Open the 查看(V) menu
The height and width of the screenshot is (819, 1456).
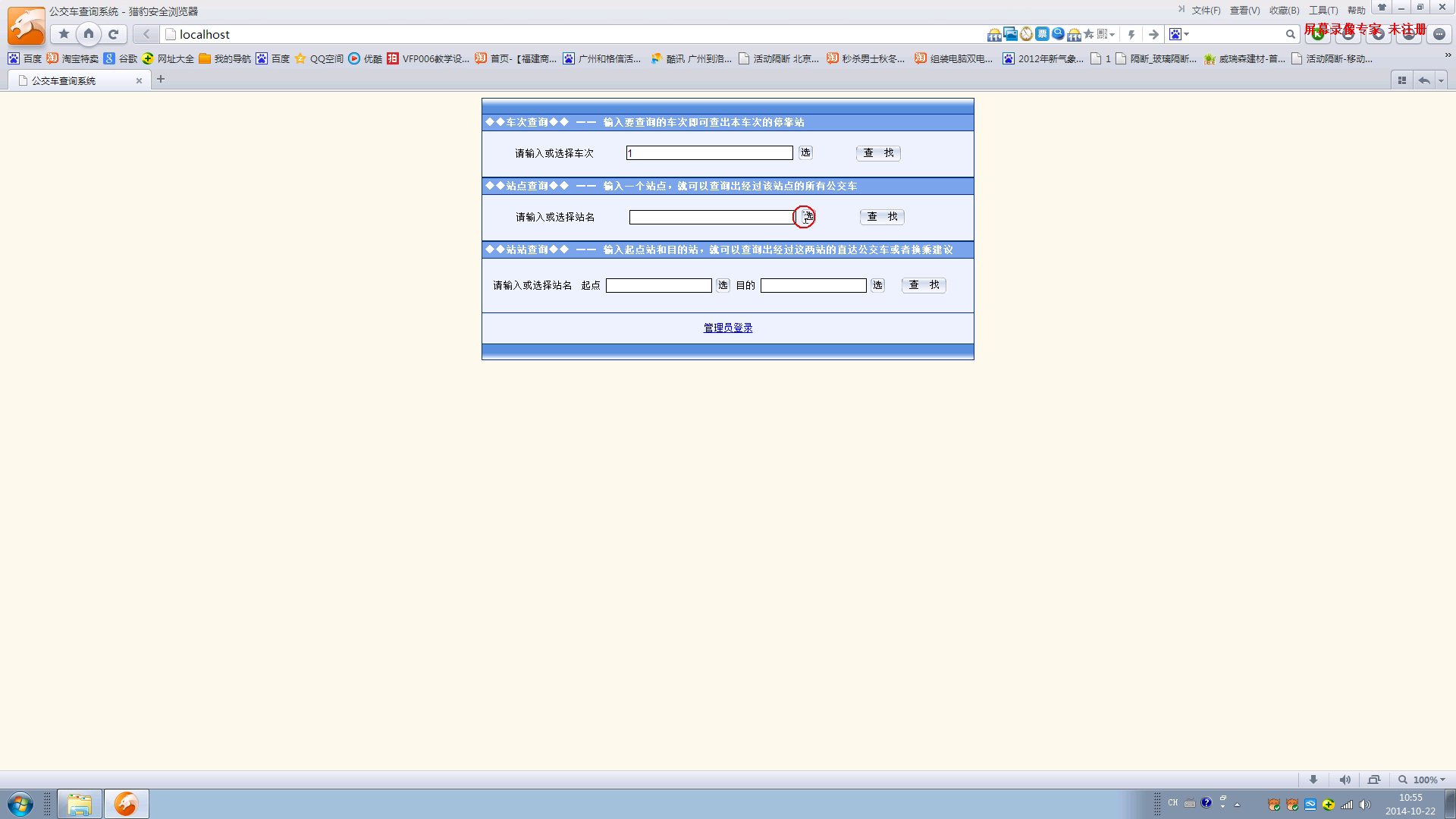[1244, 11]
